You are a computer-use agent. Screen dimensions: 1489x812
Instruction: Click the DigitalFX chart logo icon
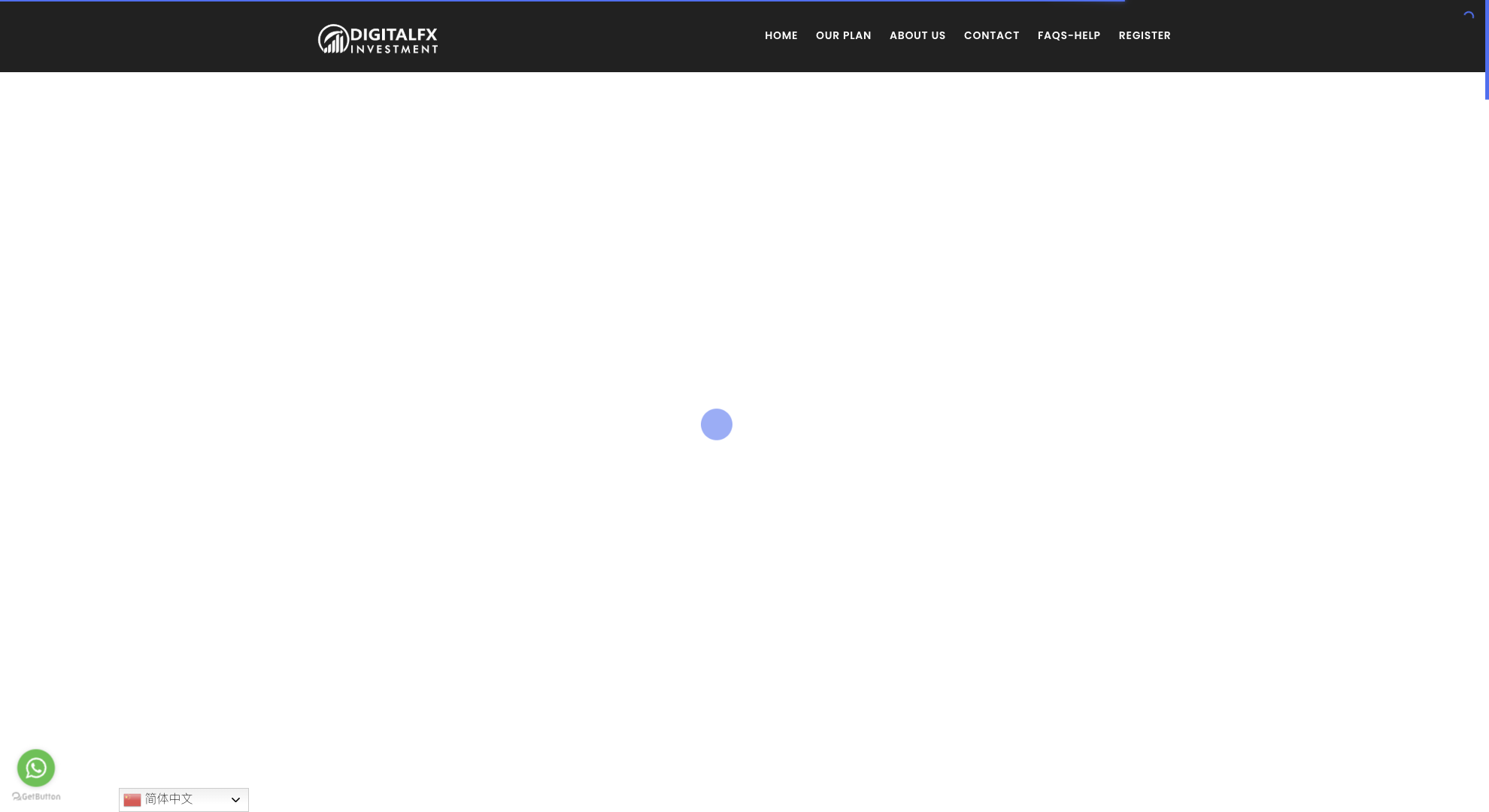coord(332,39)
